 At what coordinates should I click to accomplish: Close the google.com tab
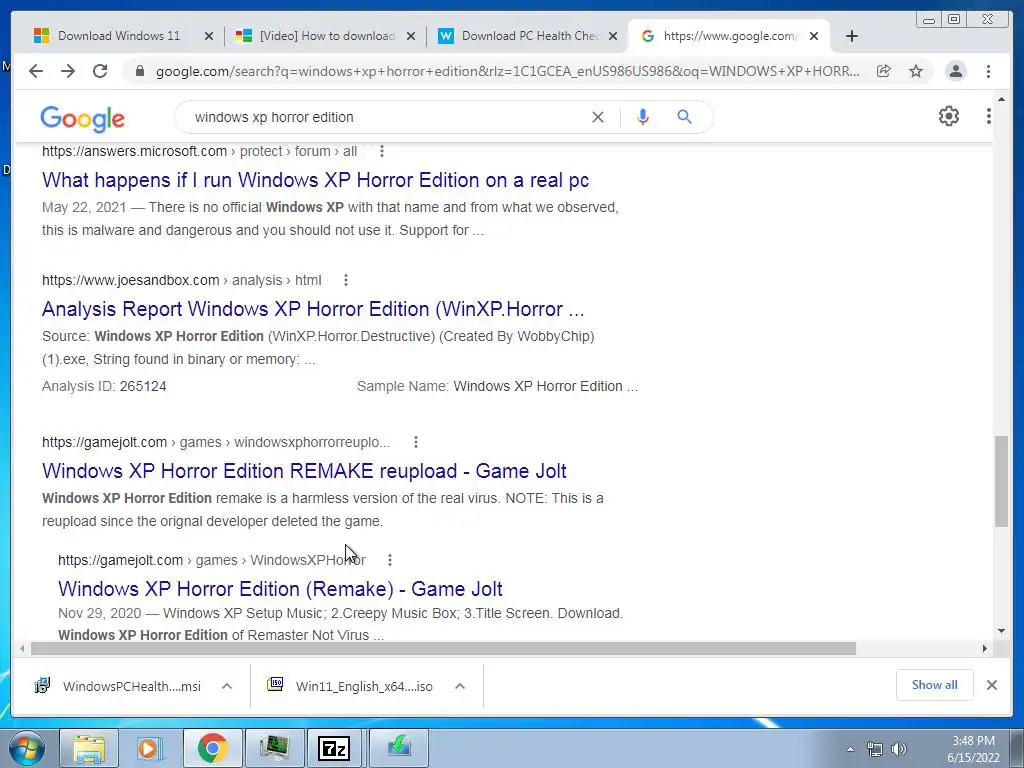814,36
